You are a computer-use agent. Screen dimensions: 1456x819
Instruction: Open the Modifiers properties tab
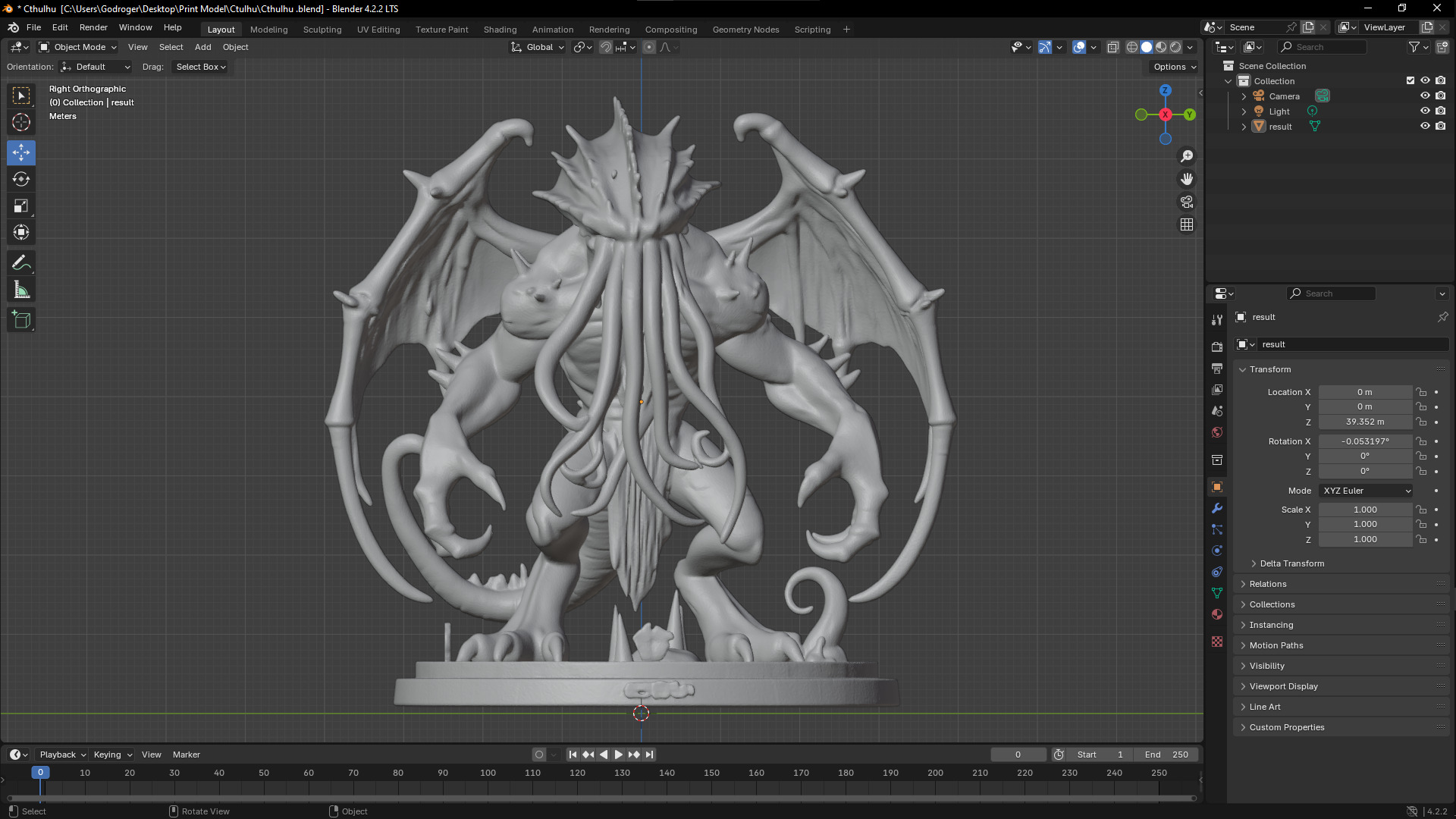point(1217,508)
